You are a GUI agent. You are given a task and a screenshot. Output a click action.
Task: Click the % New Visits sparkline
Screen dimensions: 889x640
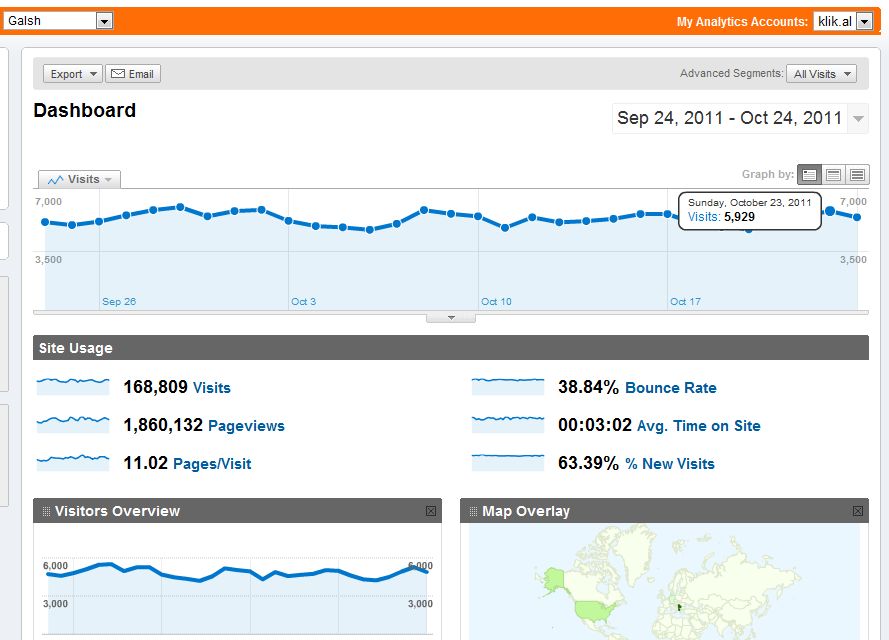pyautogui.click(x=508, y=462)
